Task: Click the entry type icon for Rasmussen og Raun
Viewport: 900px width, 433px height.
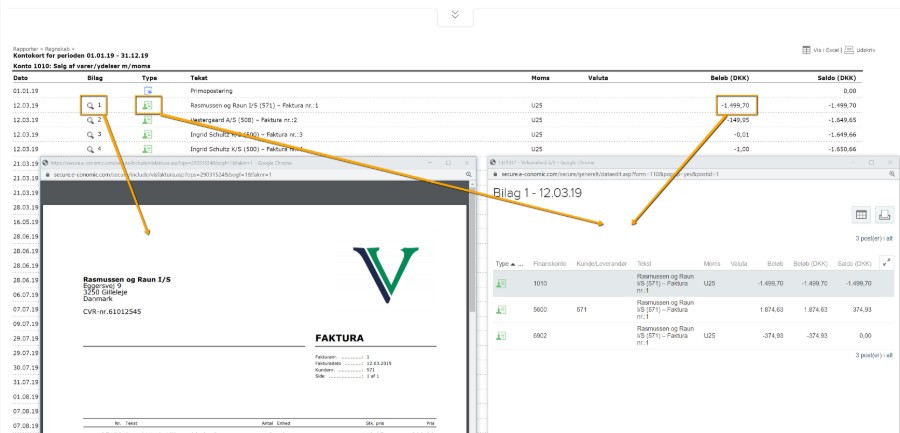Action: point(147,104)
